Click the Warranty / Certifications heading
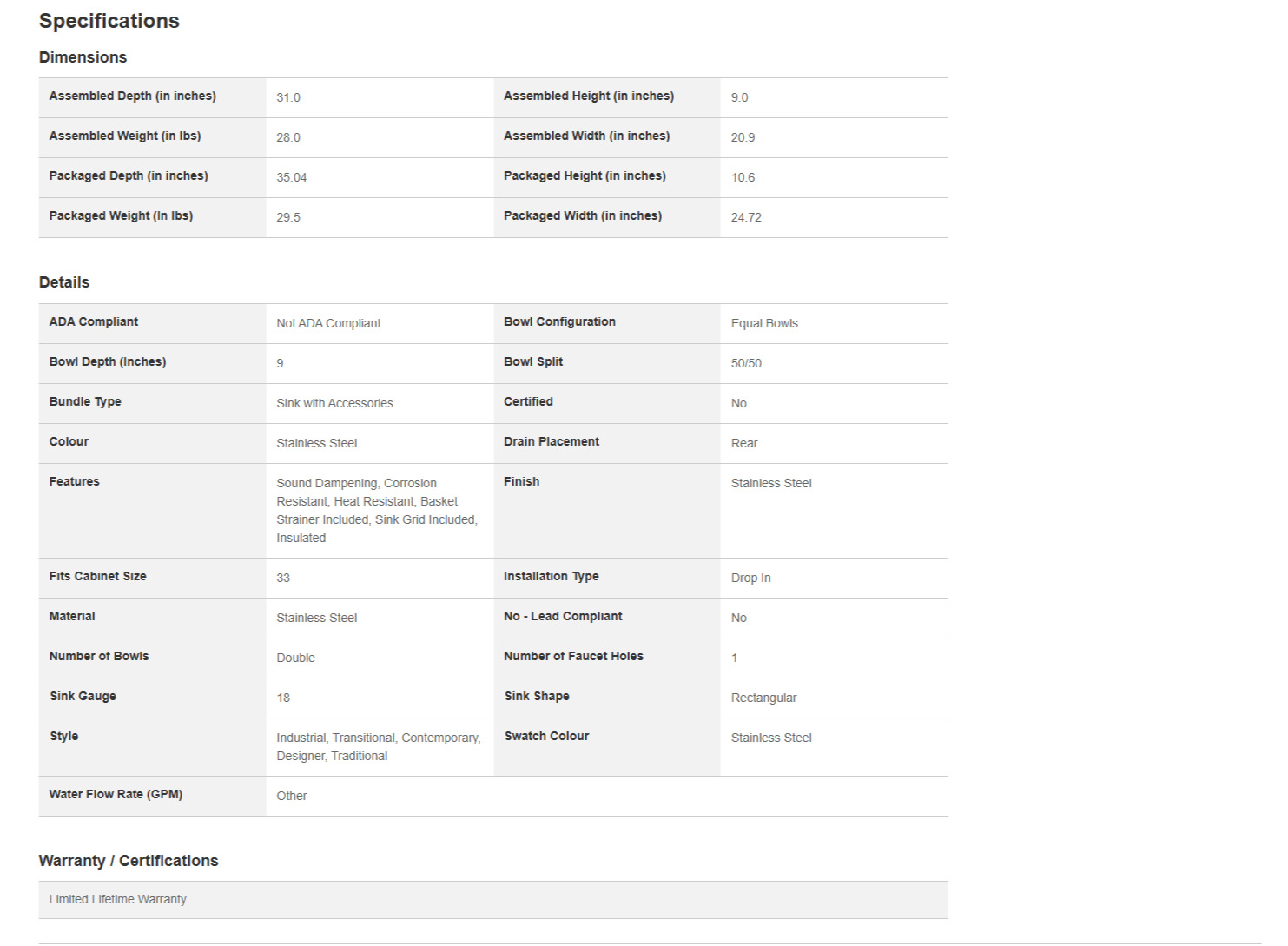1288x946 pixels. [x=129, y=861]
